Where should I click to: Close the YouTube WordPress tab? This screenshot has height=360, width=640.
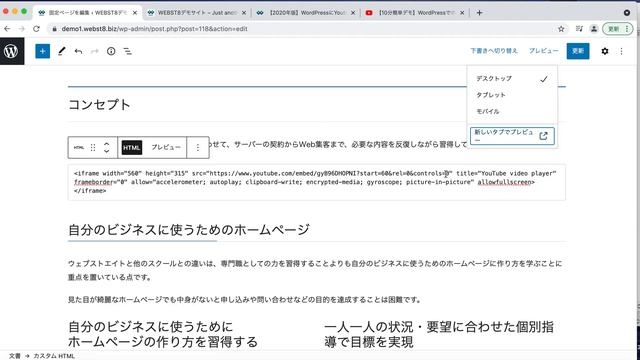point(462,13)
